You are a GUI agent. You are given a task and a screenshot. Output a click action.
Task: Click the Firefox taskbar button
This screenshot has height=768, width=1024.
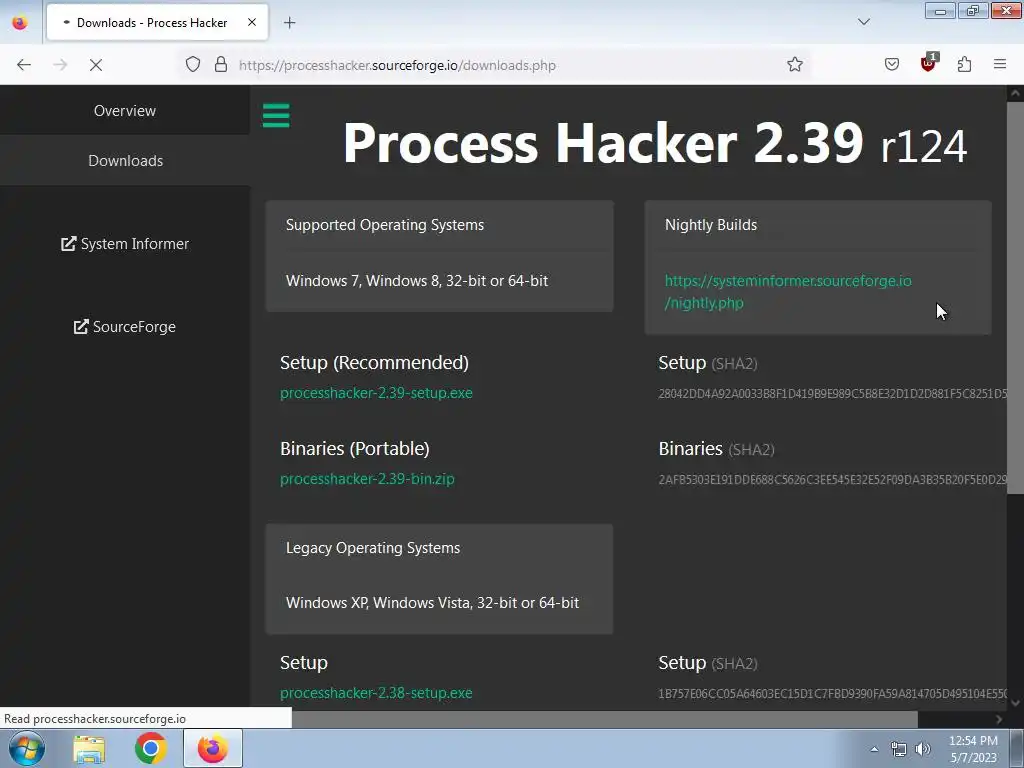tap(213, 748)
